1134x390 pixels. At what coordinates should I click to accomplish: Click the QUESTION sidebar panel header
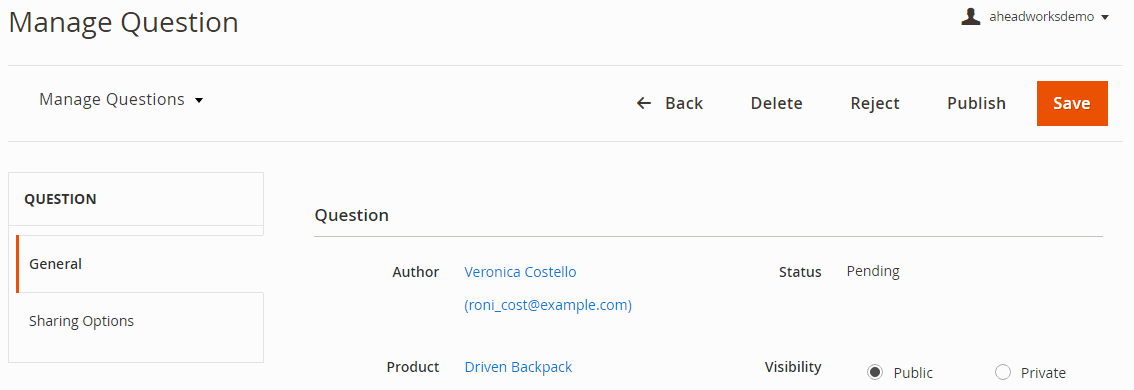pos(136,199)
